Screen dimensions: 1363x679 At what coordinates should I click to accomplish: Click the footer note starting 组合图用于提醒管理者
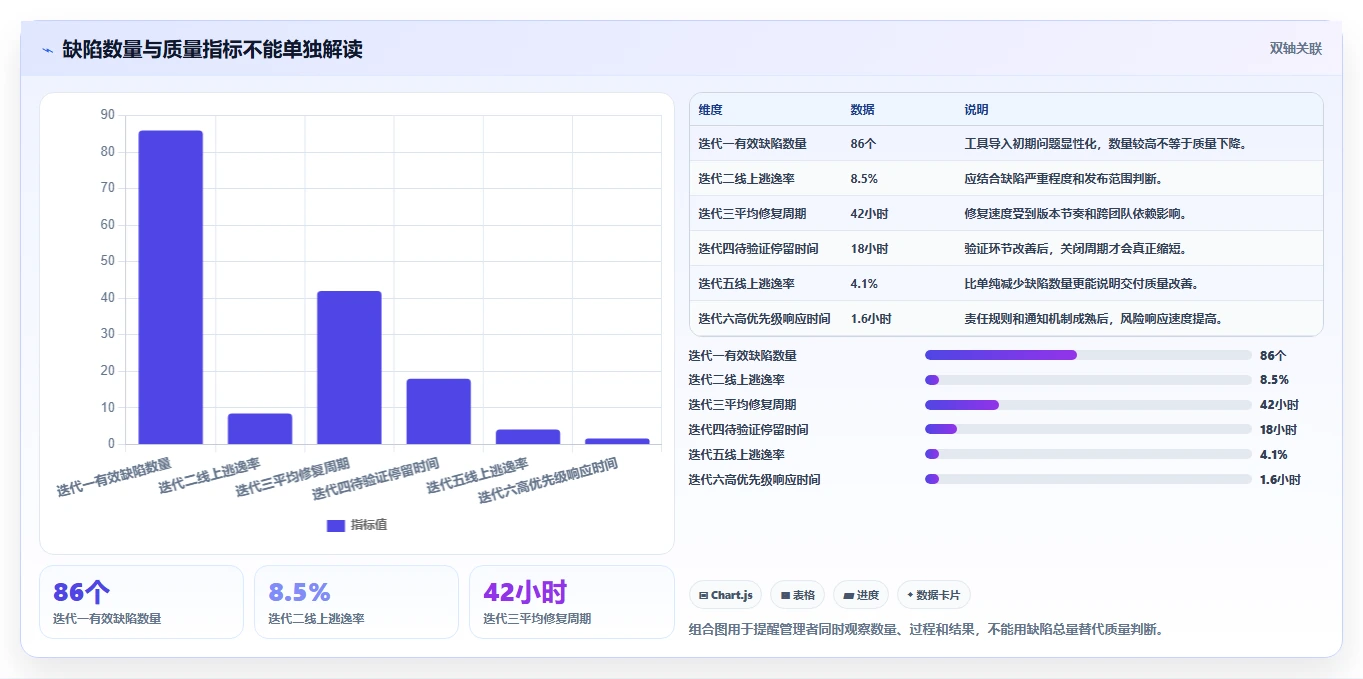coord(926,630)
